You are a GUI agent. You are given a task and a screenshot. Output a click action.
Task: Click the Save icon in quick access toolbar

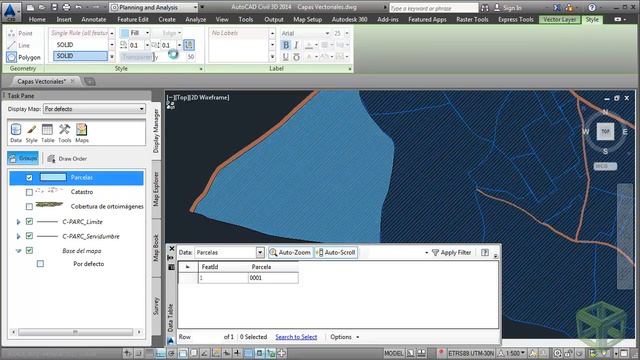(54, 7)
